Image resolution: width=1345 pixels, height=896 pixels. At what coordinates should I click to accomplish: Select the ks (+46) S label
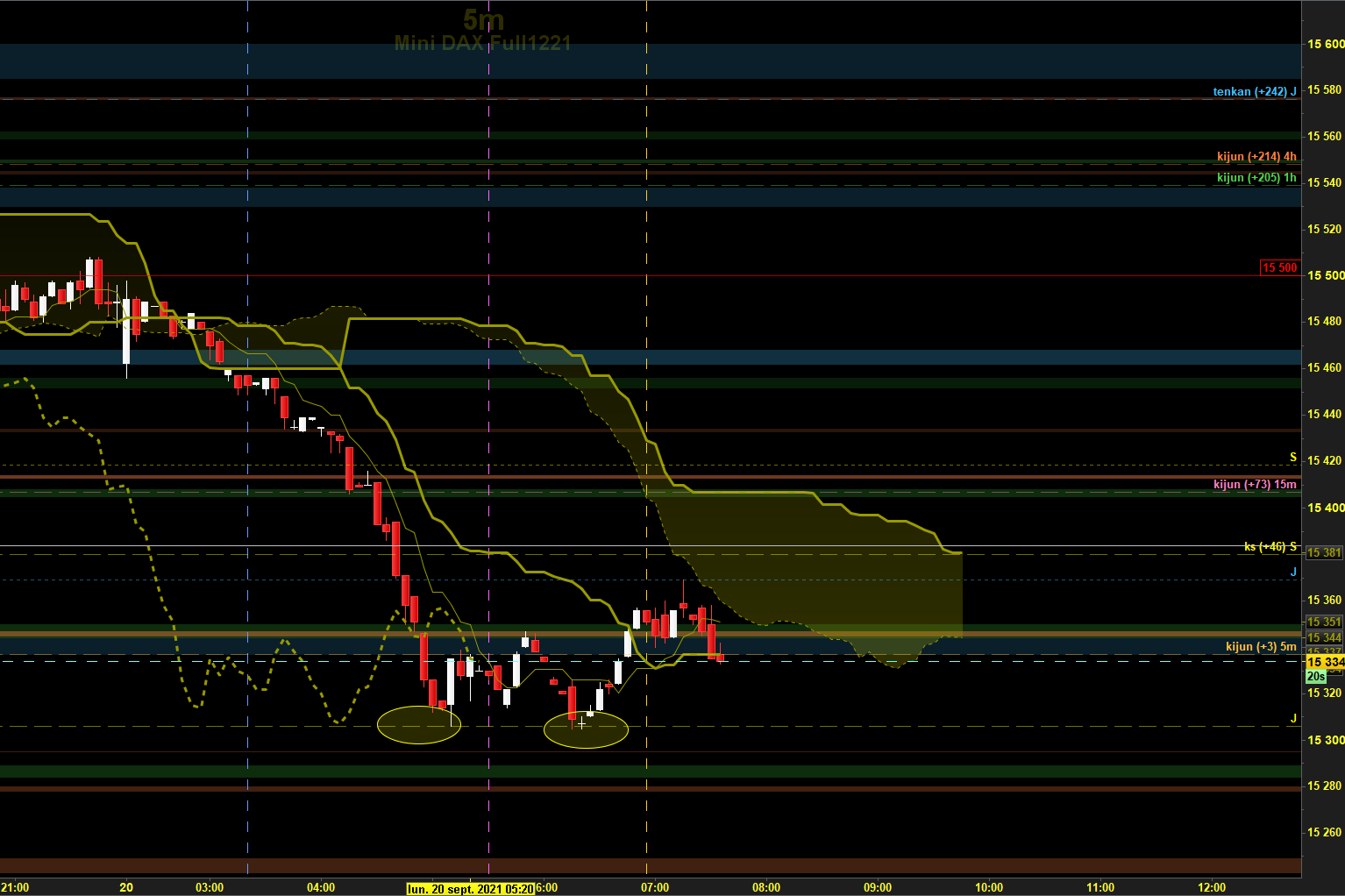(1270, 546)
